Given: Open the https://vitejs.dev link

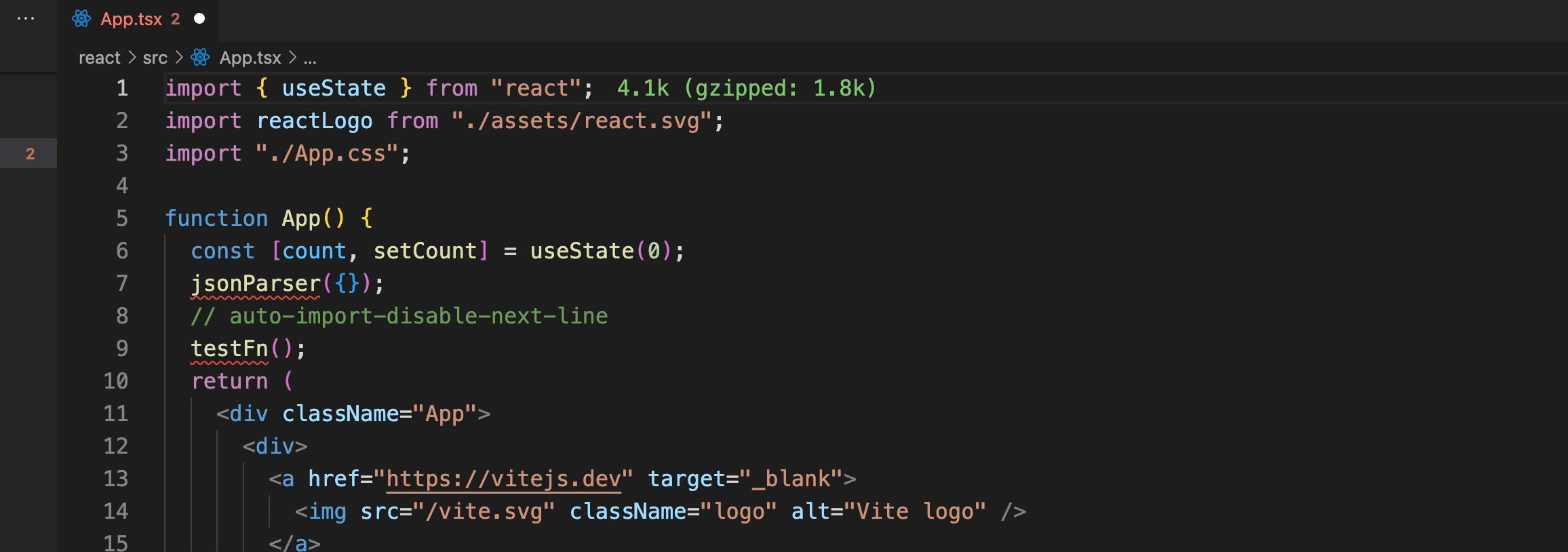Looking at the screenshot, I should tap(503, 479).
